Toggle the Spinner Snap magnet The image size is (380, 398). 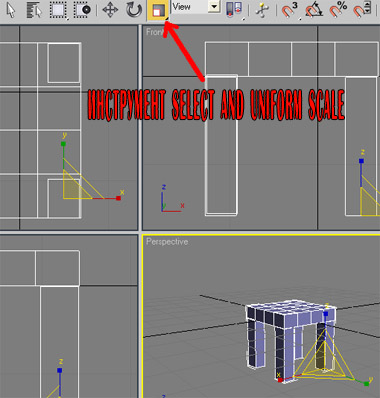click(x=362, y=10)
